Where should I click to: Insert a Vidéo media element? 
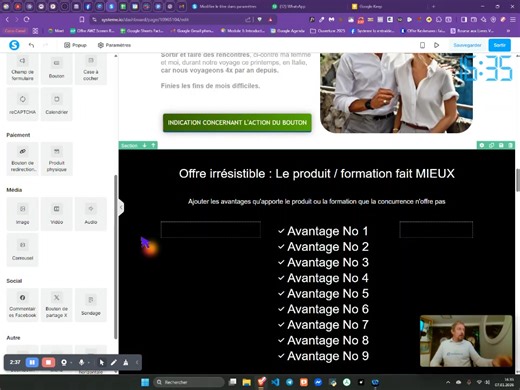[56, 214]
